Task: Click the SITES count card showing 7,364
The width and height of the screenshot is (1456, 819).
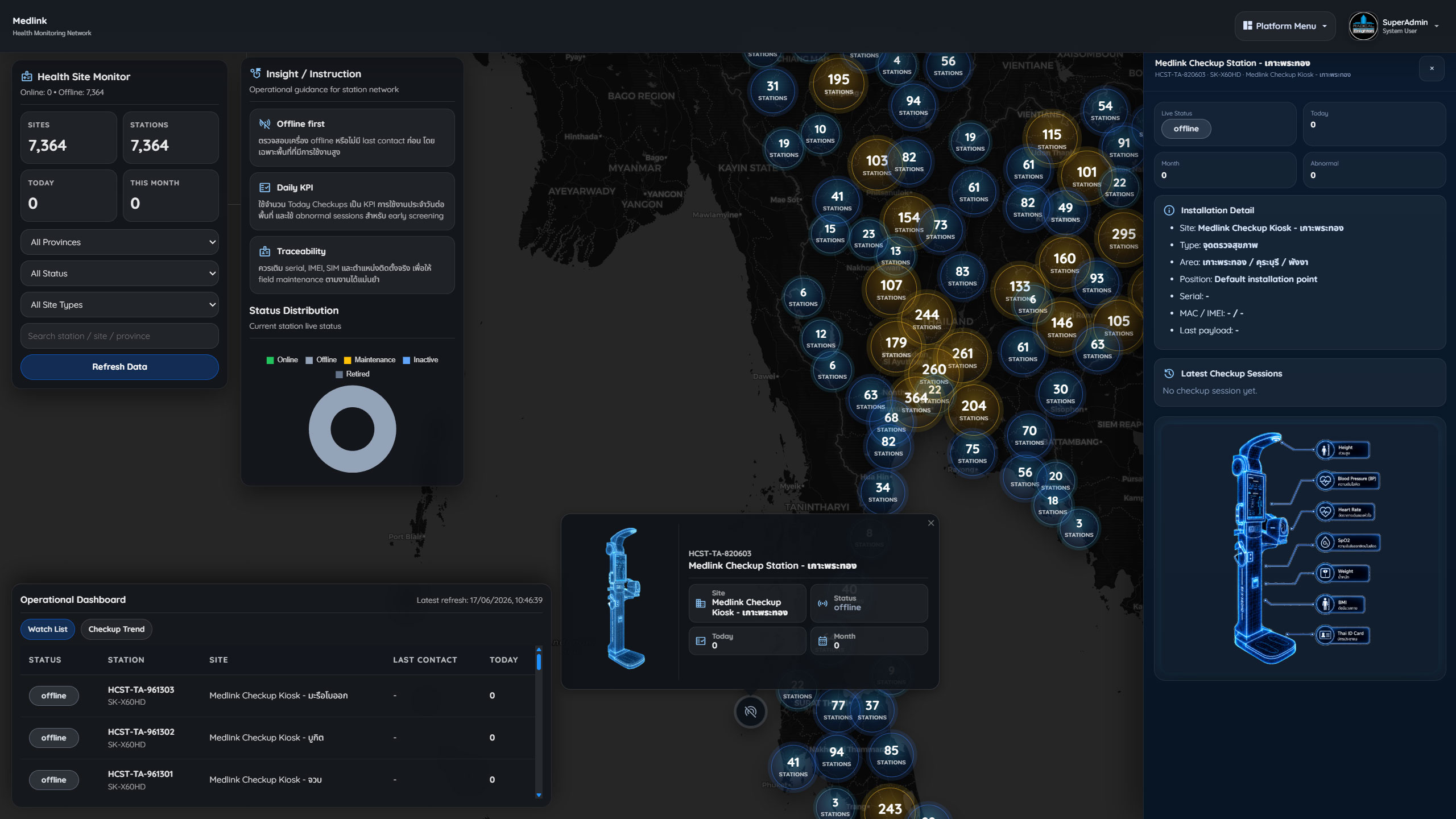Action: click(x=69, y=138)
